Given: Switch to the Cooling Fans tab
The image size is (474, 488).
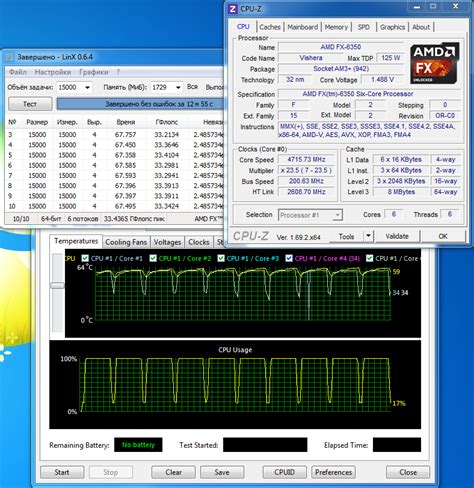Looking at the screenshot, I should coord(126,242).
